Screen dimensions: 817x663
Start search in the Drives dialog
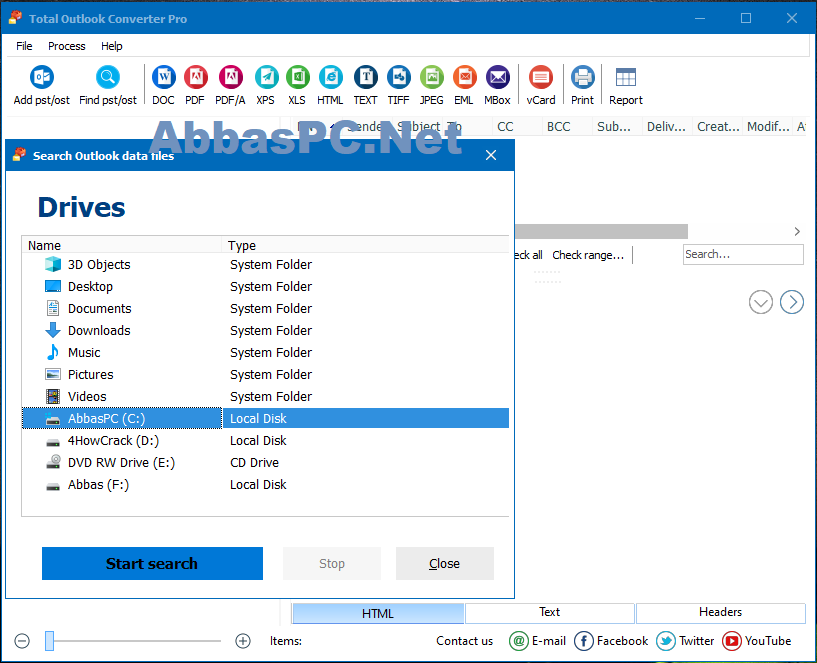pos(152,563)
